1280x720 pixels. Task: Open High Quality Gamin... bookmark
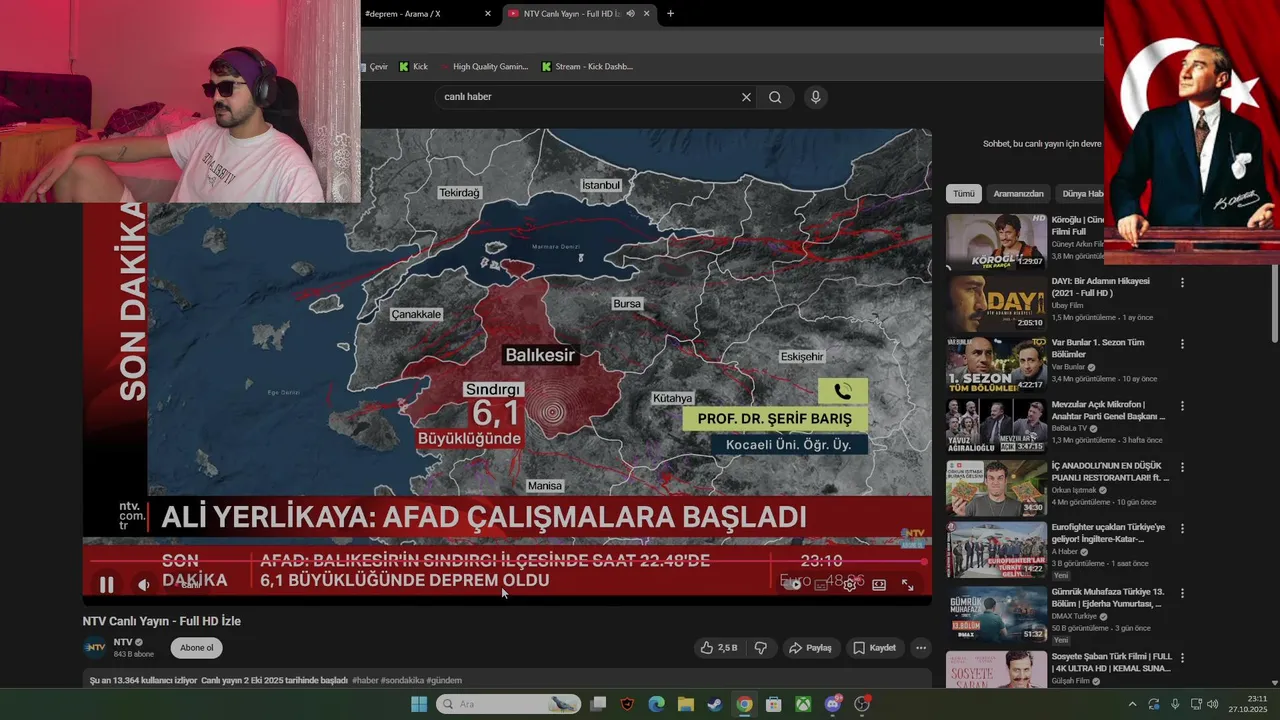click(x=484, y=67)
